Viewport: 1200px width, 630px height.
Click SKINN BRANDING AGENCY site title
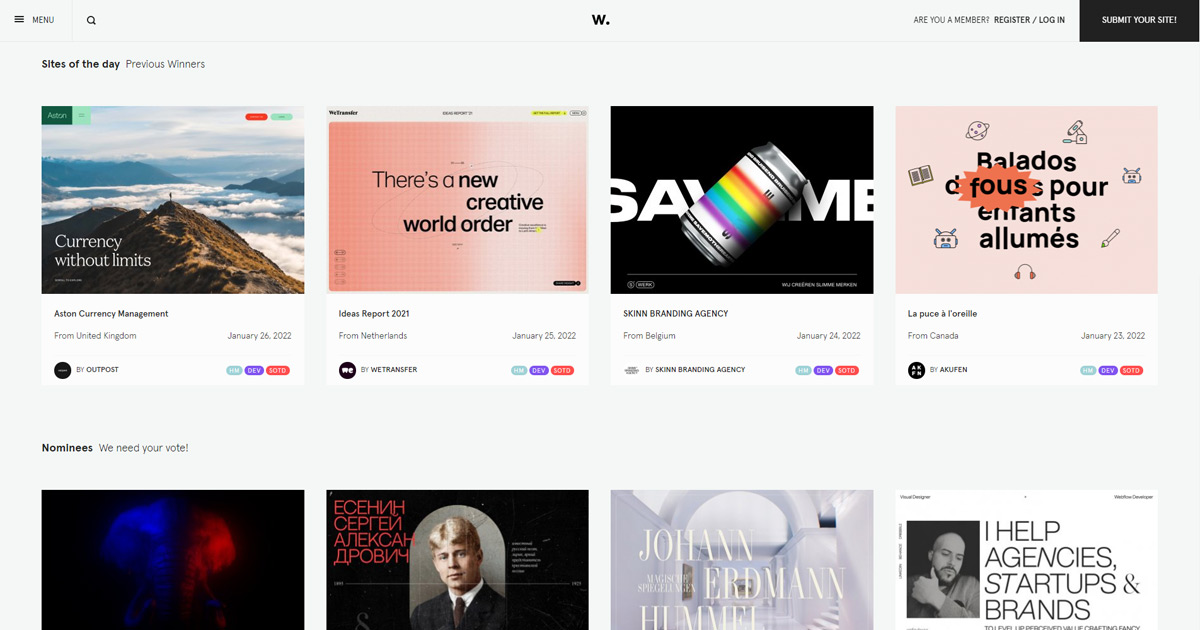tap(676, 314)
